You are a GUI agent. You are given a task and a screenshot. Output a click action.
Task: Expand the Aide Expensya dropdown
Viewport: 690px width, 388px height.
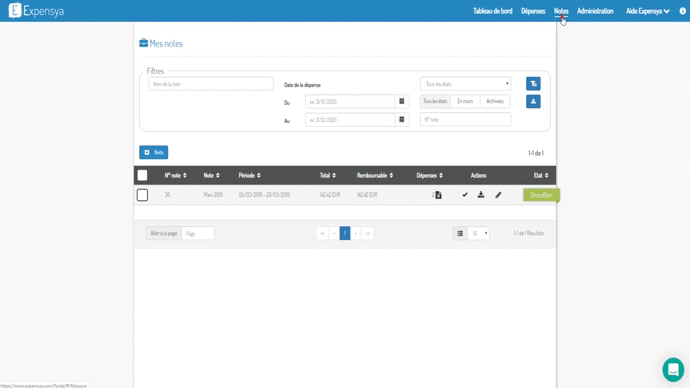[647, 11]
